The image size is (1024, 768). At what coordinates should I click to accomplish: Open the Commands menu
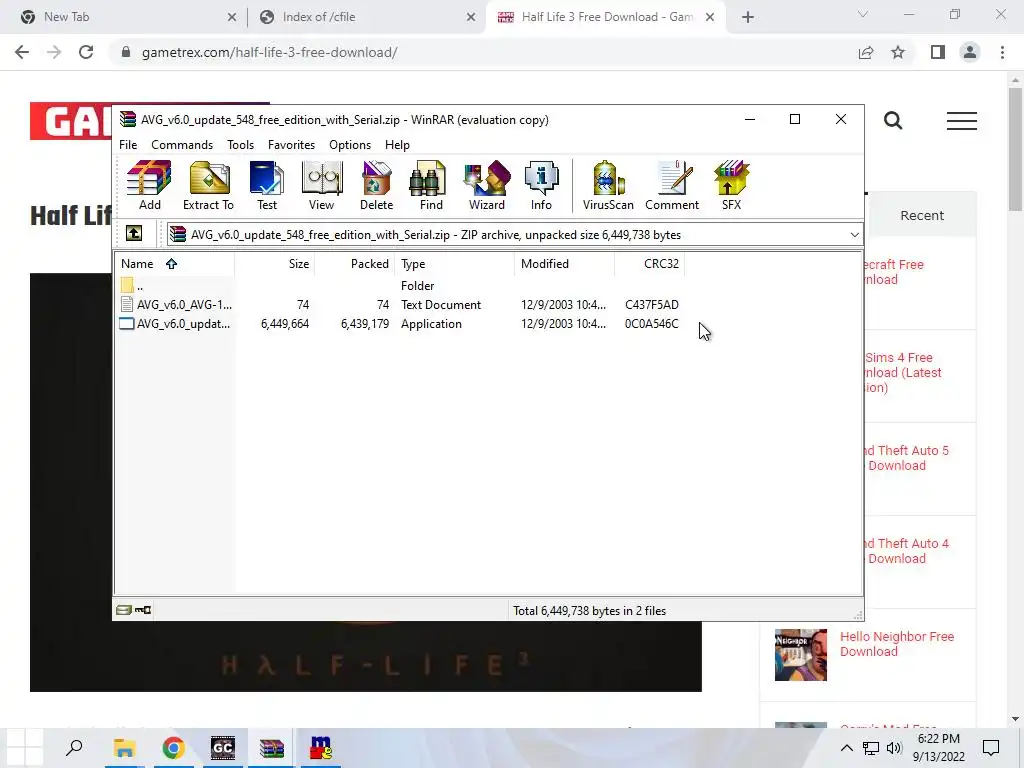(x=182, y=145)
